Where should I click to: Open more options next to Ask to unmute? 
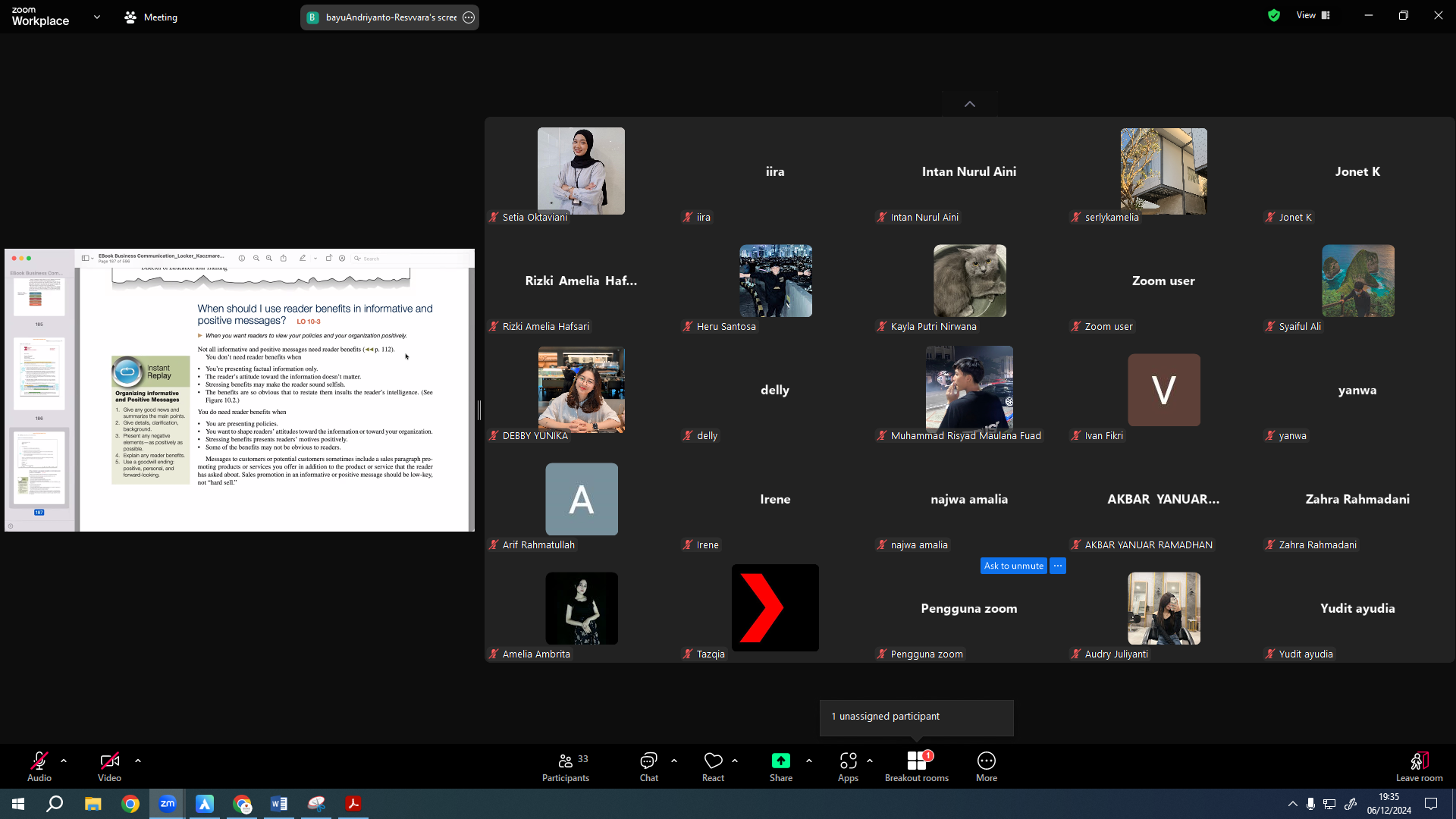coord(1058,566)
